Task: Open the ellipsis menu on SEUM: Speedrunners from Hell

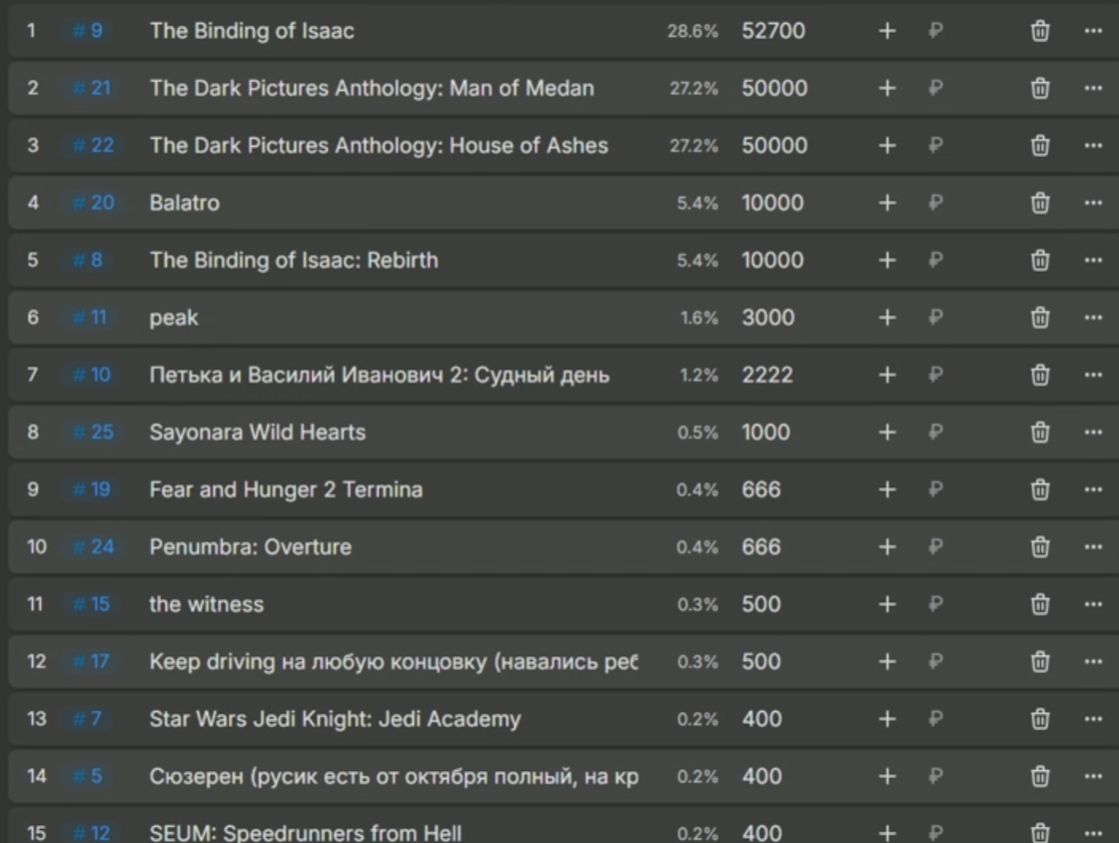Action: pyautogui.click(x=1092, y=833)
